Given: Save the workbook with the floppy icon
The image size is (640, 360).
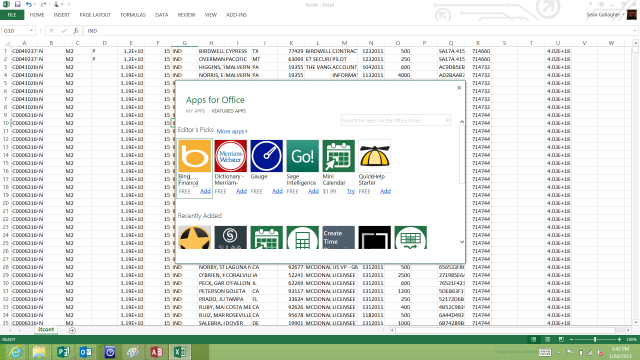Looking at the screenshot, I should pyautogui.click(x=18, y=4).
